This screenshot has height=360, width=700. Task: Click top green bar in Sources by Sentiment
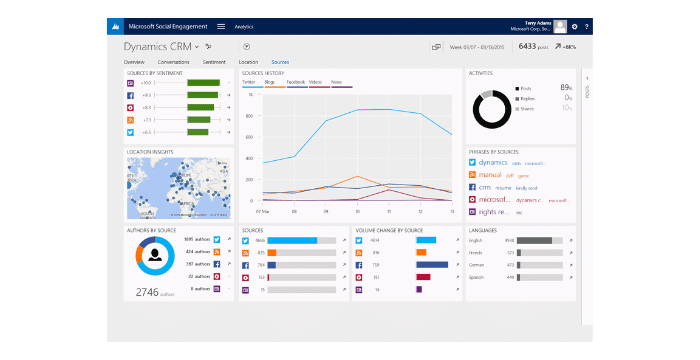pyautogui.click(x=204, y=83)
